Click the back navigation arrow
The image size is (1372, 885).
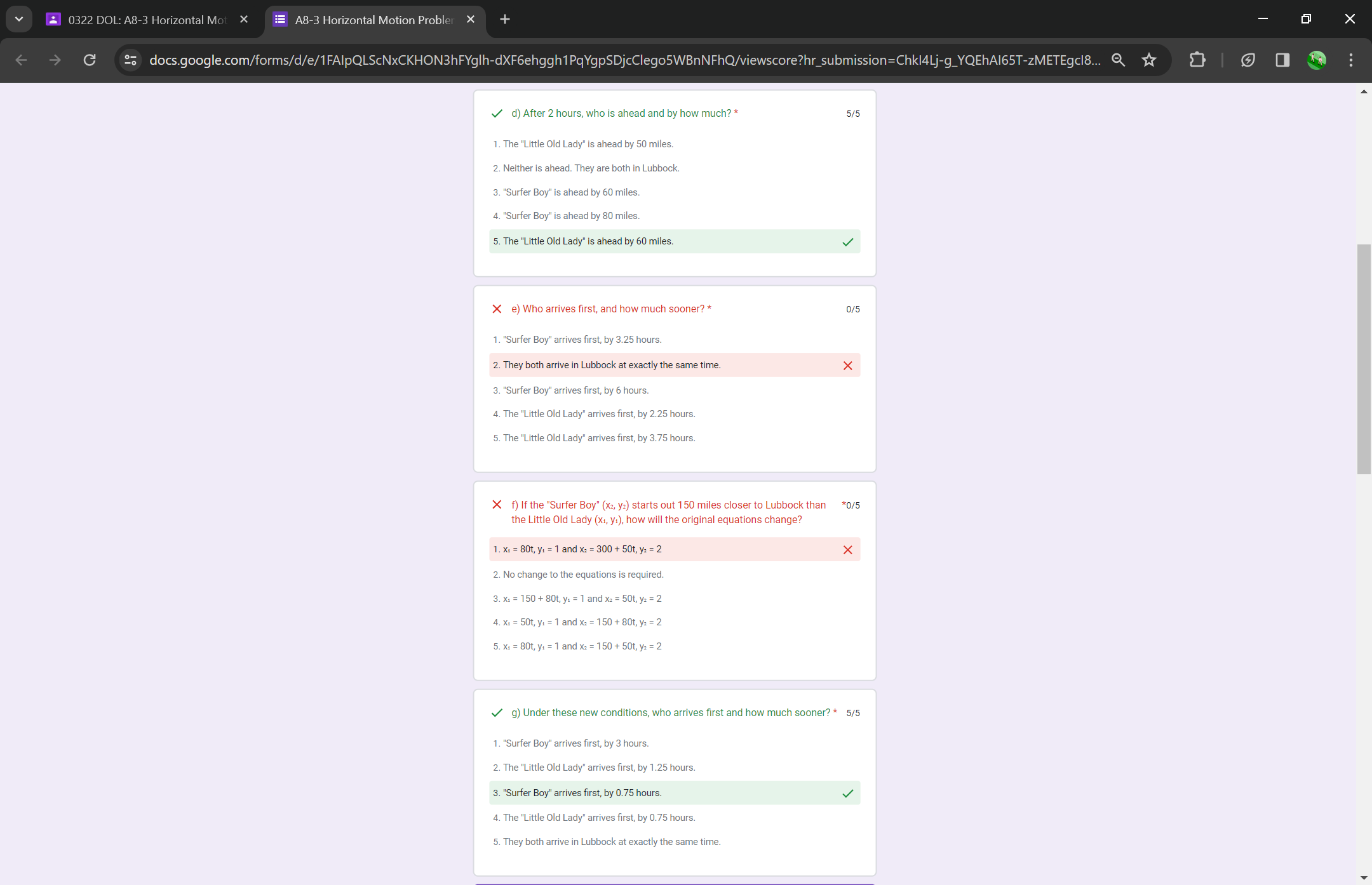(21, 60)
